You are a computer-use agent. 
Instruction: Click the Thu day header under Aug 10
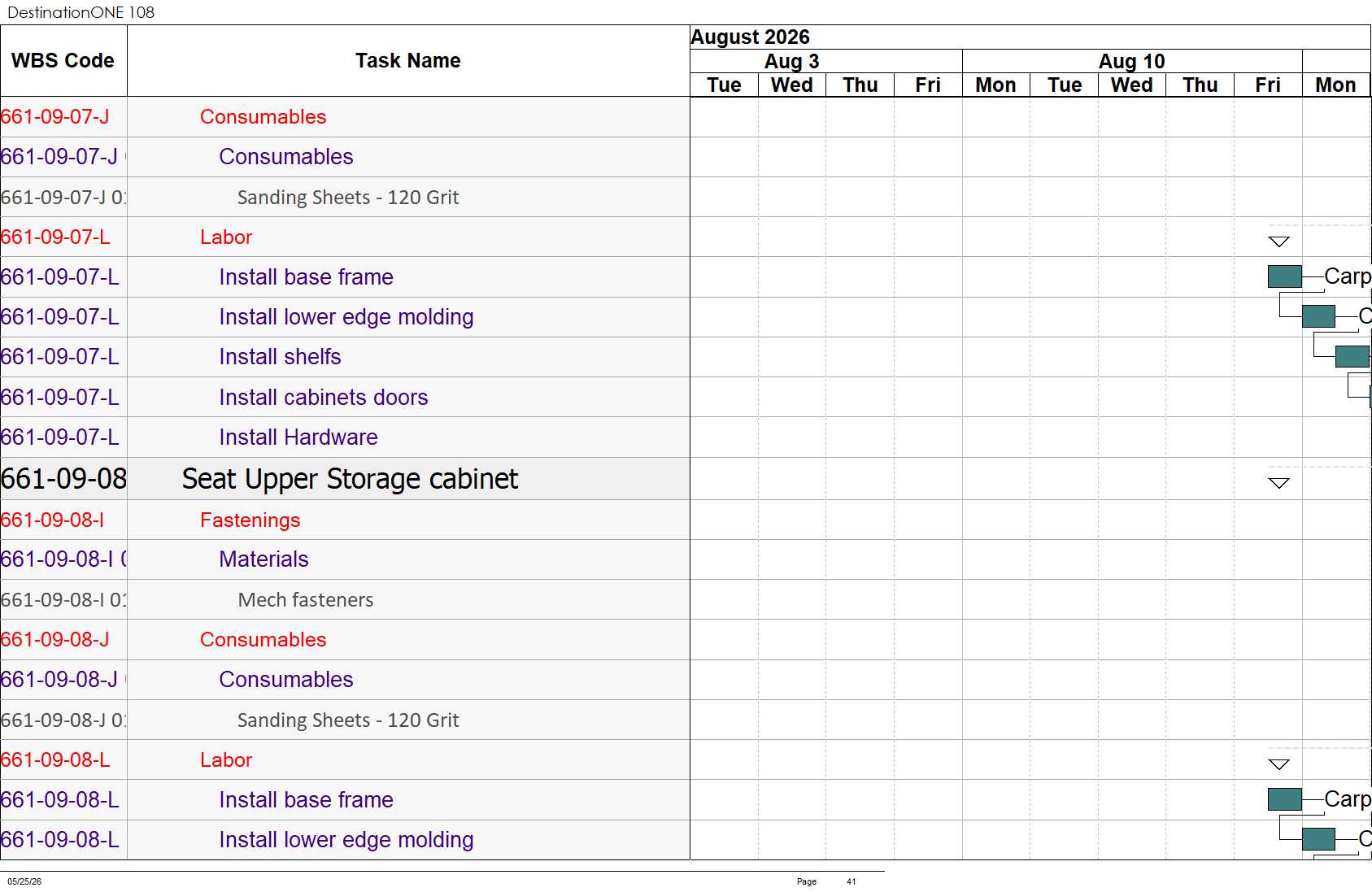[x=1200, y=85]
